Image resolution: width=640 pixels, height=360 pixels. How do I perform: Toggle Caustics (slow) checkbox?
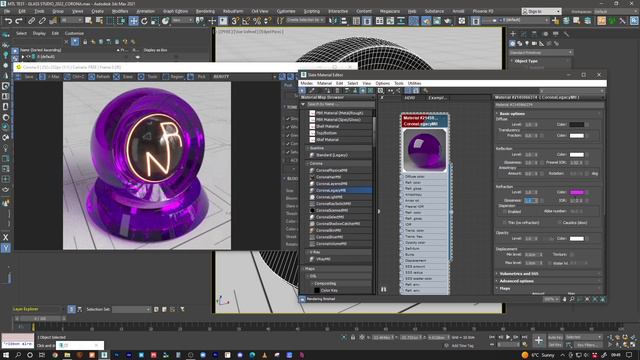click(560, 222)
